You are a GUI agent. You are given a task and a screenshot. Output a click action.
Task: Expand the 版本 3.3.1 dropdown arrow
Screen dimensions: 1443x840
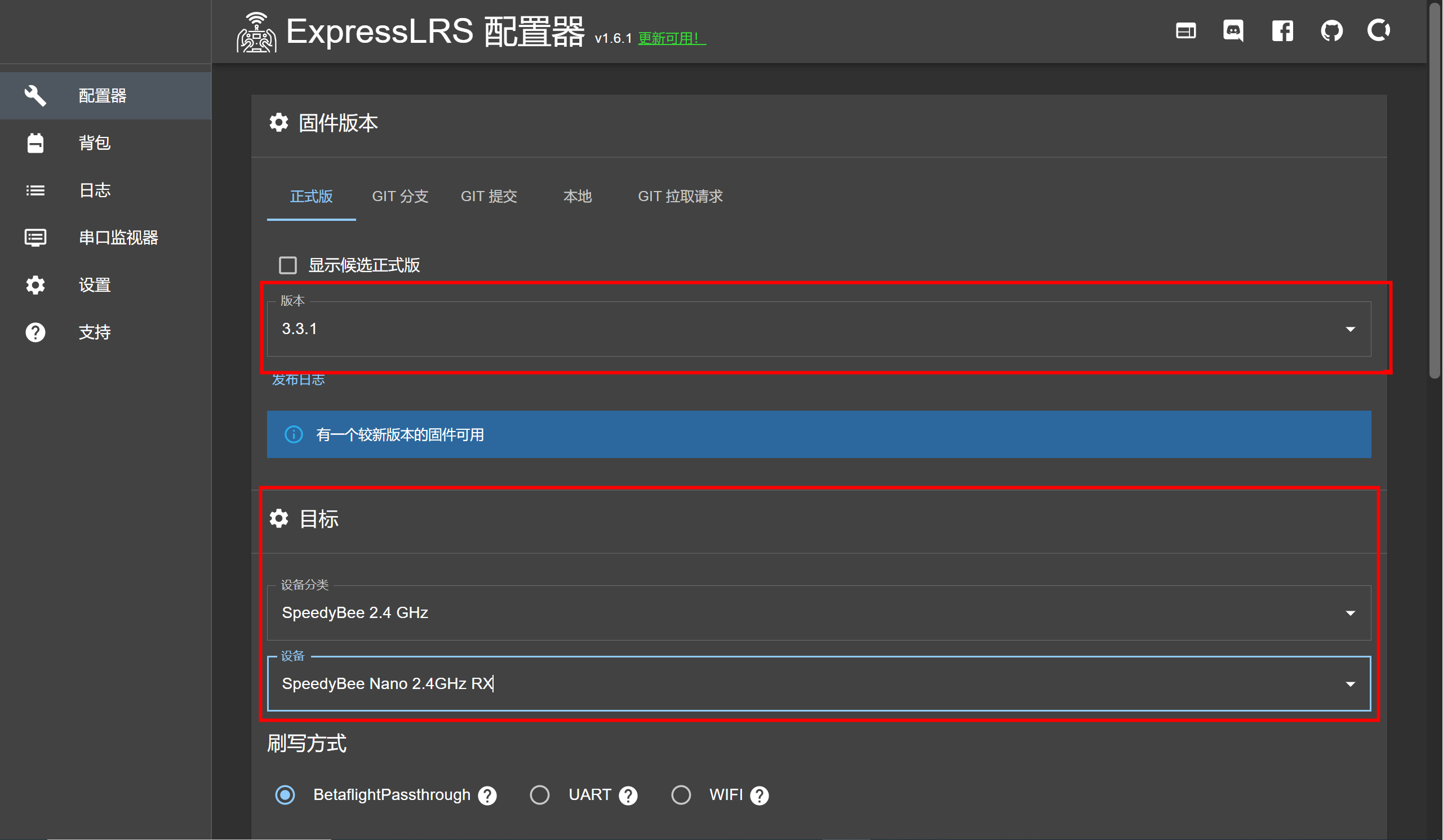click(1350, 329)
